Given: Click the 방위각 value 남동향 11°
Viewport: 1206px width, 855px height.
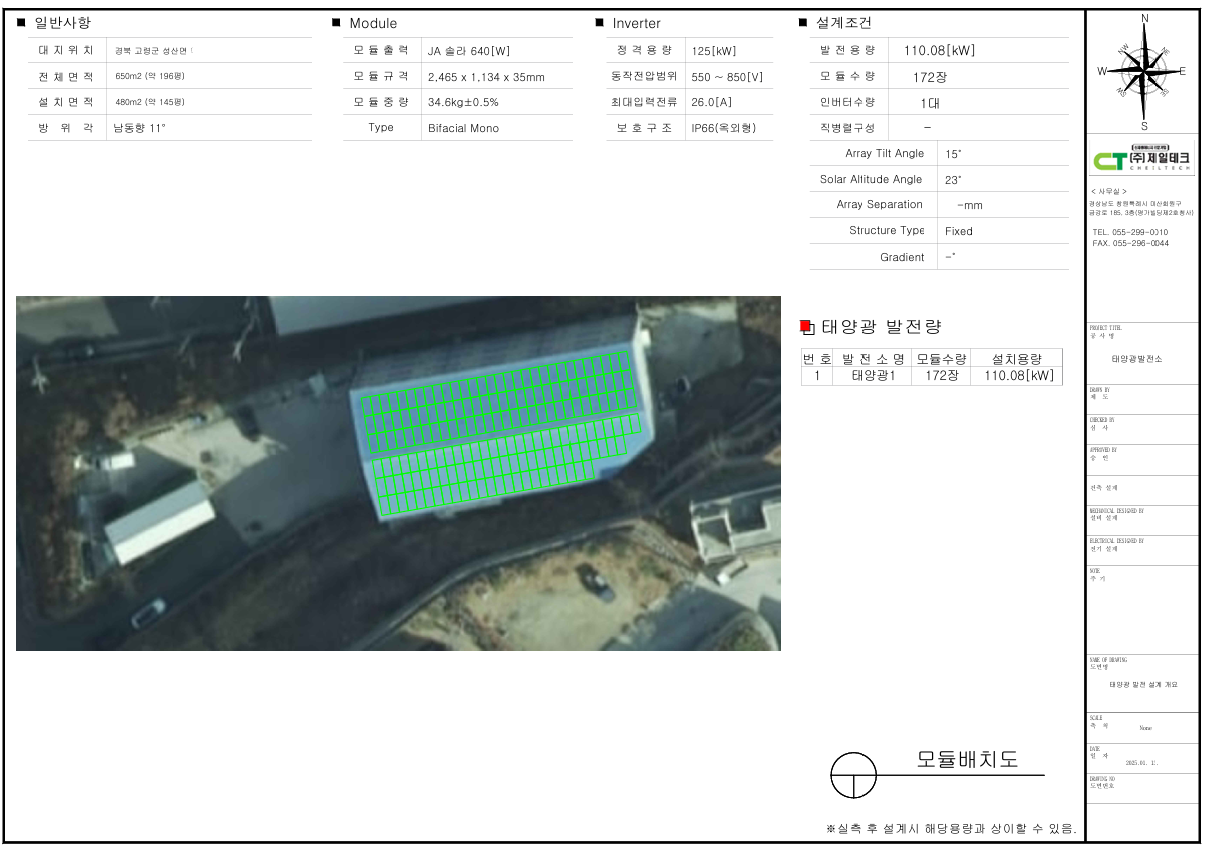Looking at the screenshot, I should (x=140, y=128).
